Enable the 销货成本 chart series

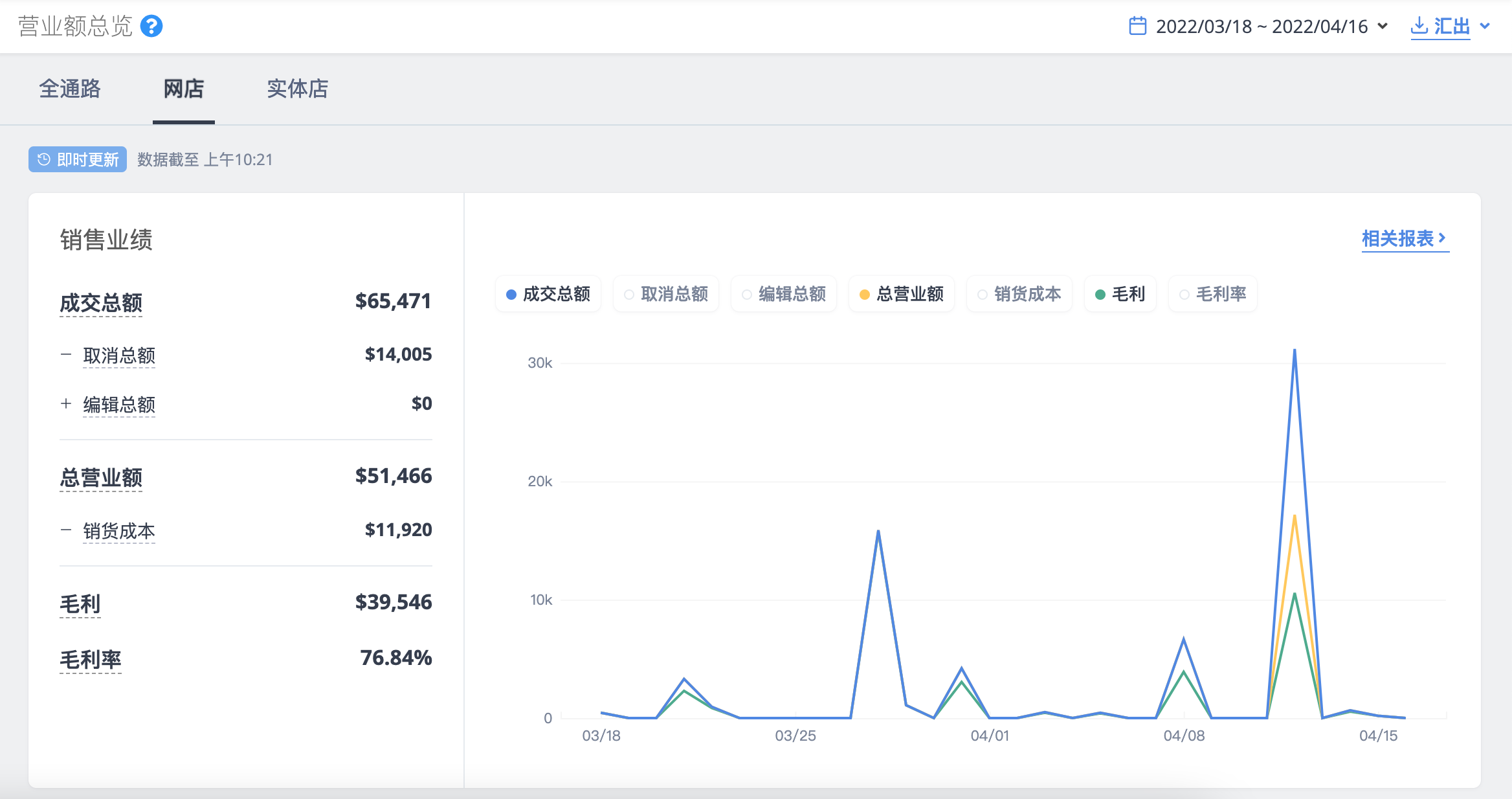pos(1019,295)
